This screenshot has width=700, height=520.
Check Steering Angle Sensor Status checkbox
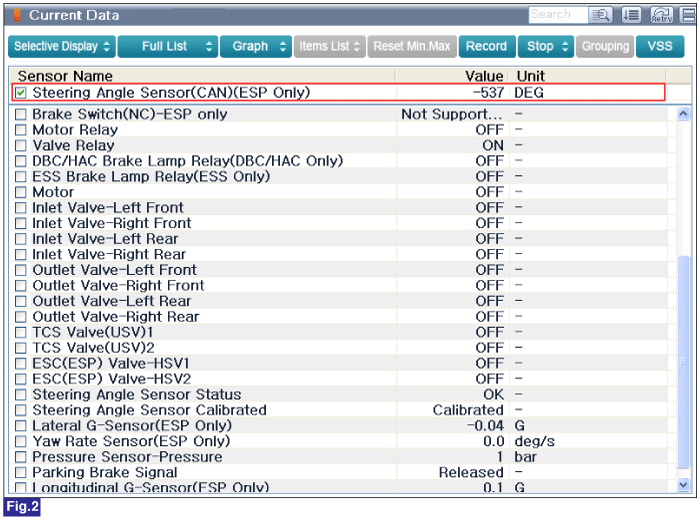(21, 395)
